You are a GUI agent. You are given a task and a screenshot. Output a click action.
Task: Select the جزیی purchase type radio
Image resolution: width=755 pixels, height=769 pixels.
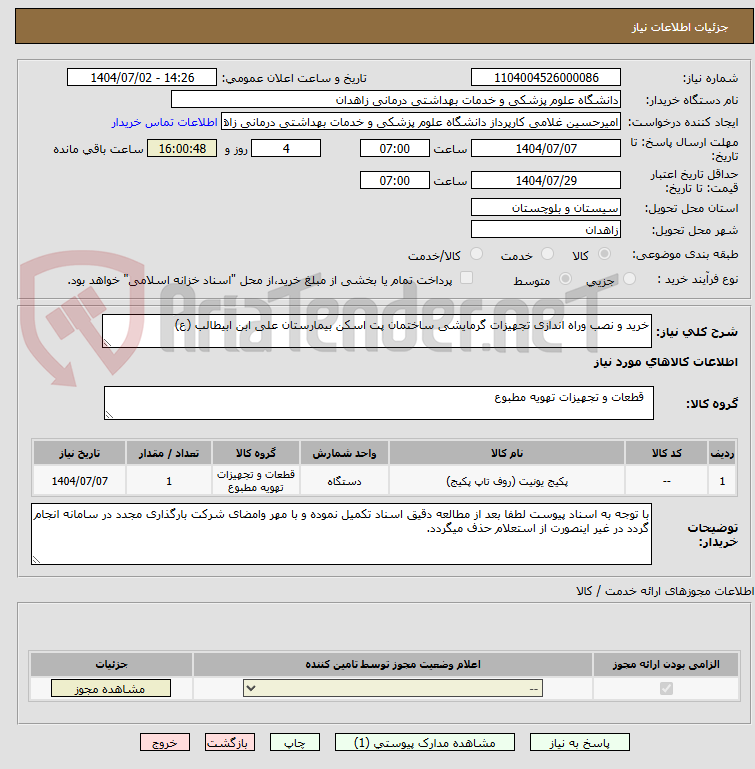629,279
